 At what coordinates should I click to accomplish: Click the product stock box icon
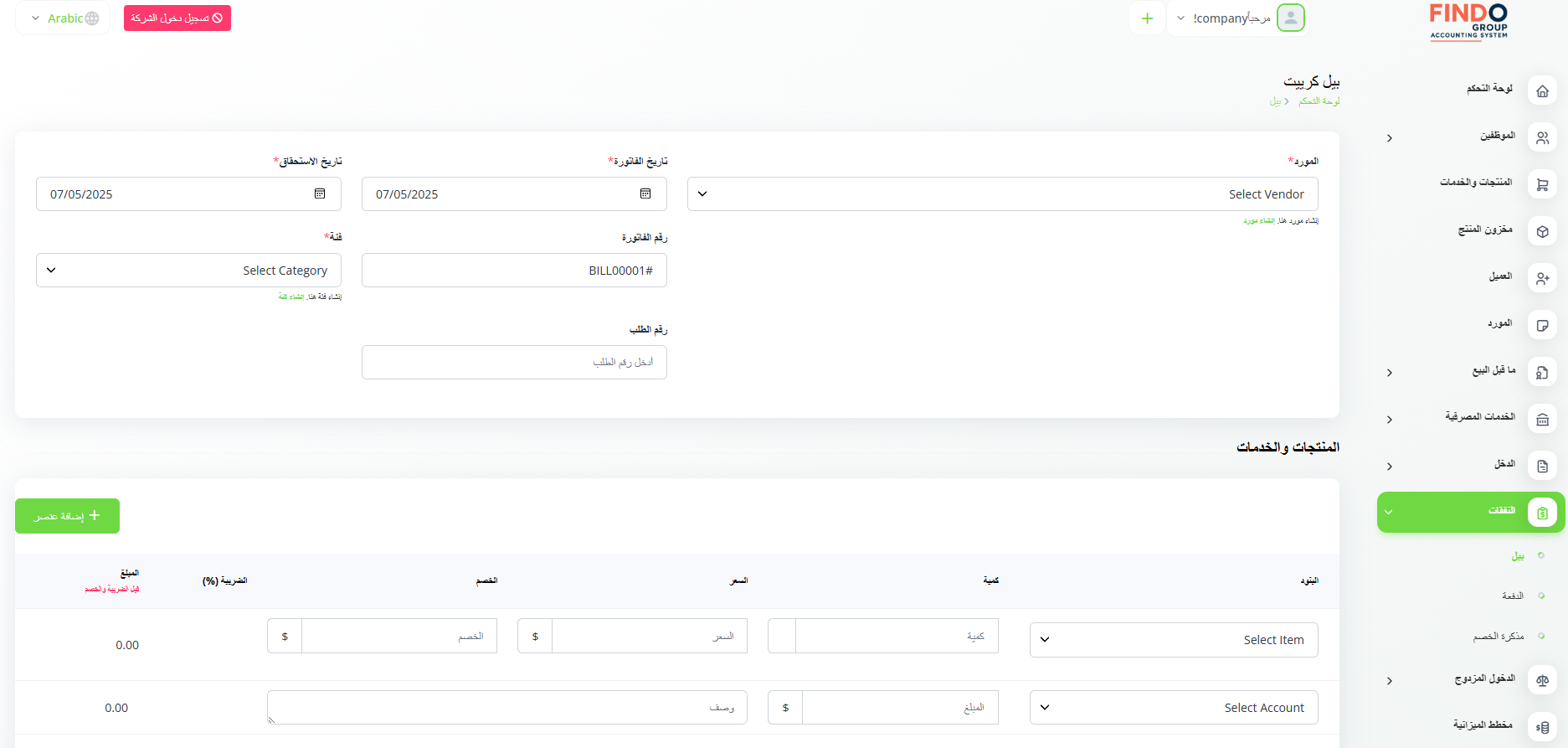coord(1542,232)
